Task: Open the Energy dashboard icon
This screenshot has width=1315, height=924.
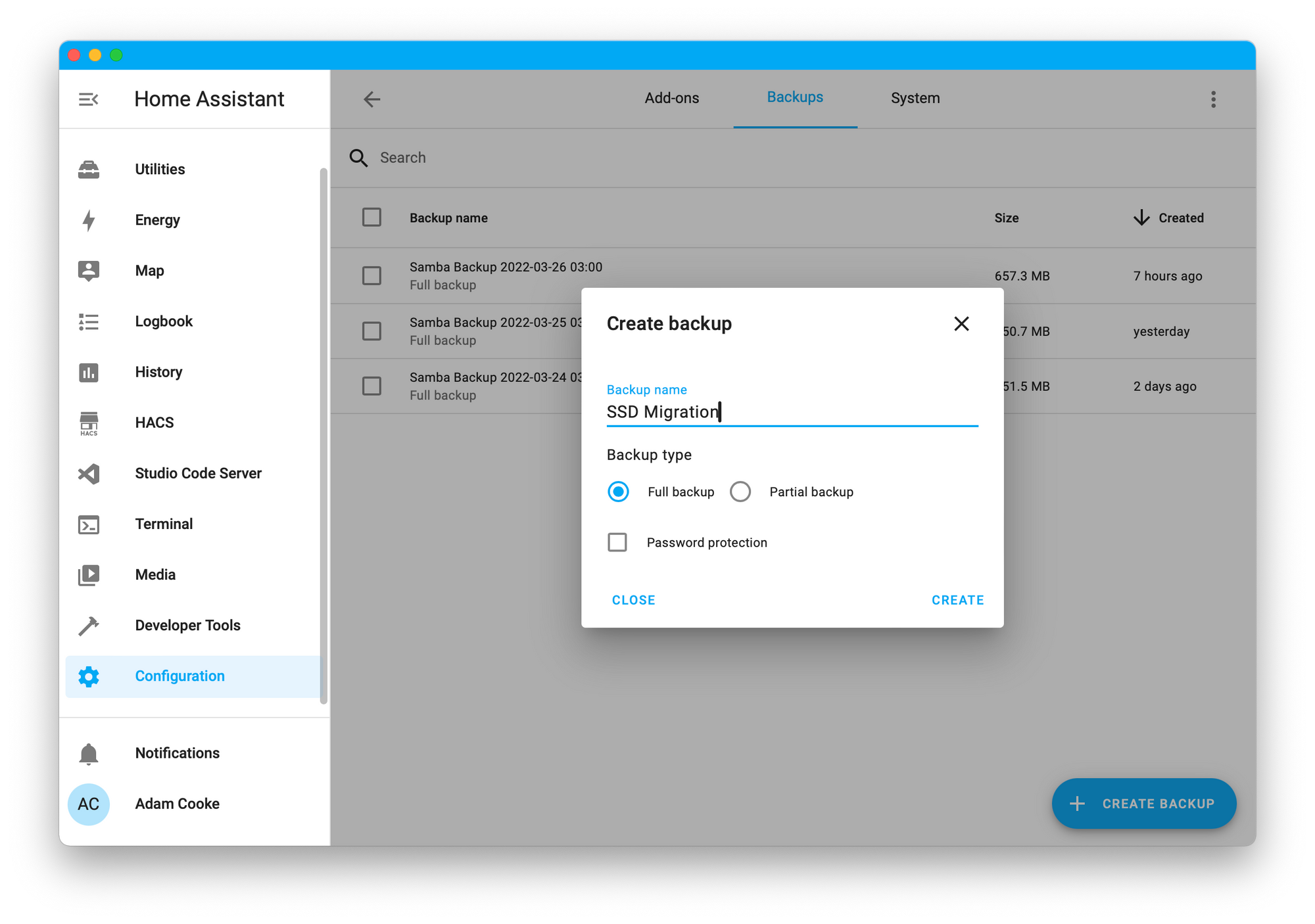Action: pos(88,220)
